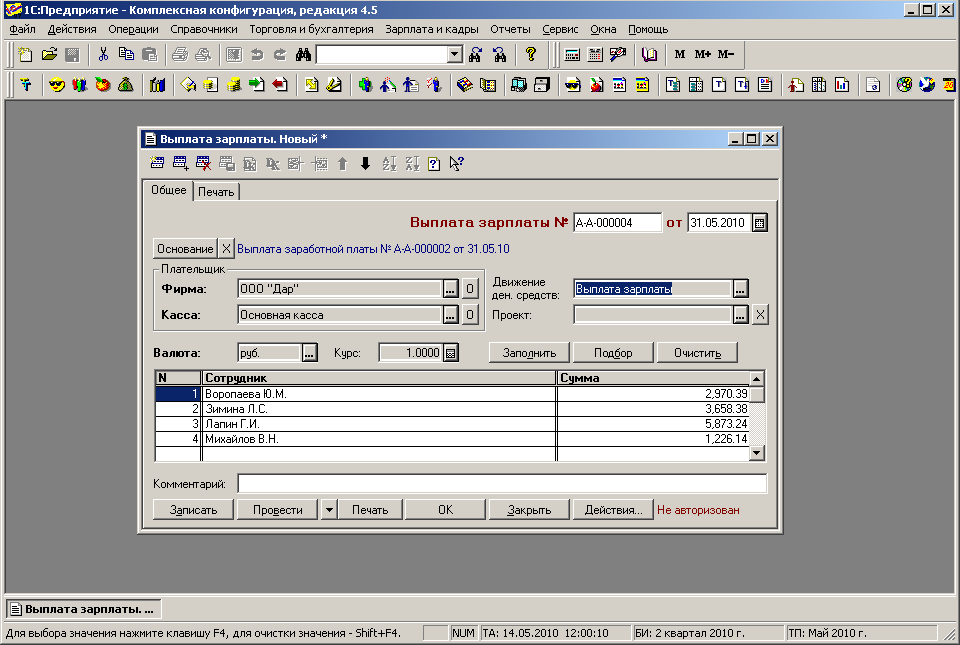Click the gray move row up arrow
This screenshot has height=645, width=960.
tap(342, 163)
